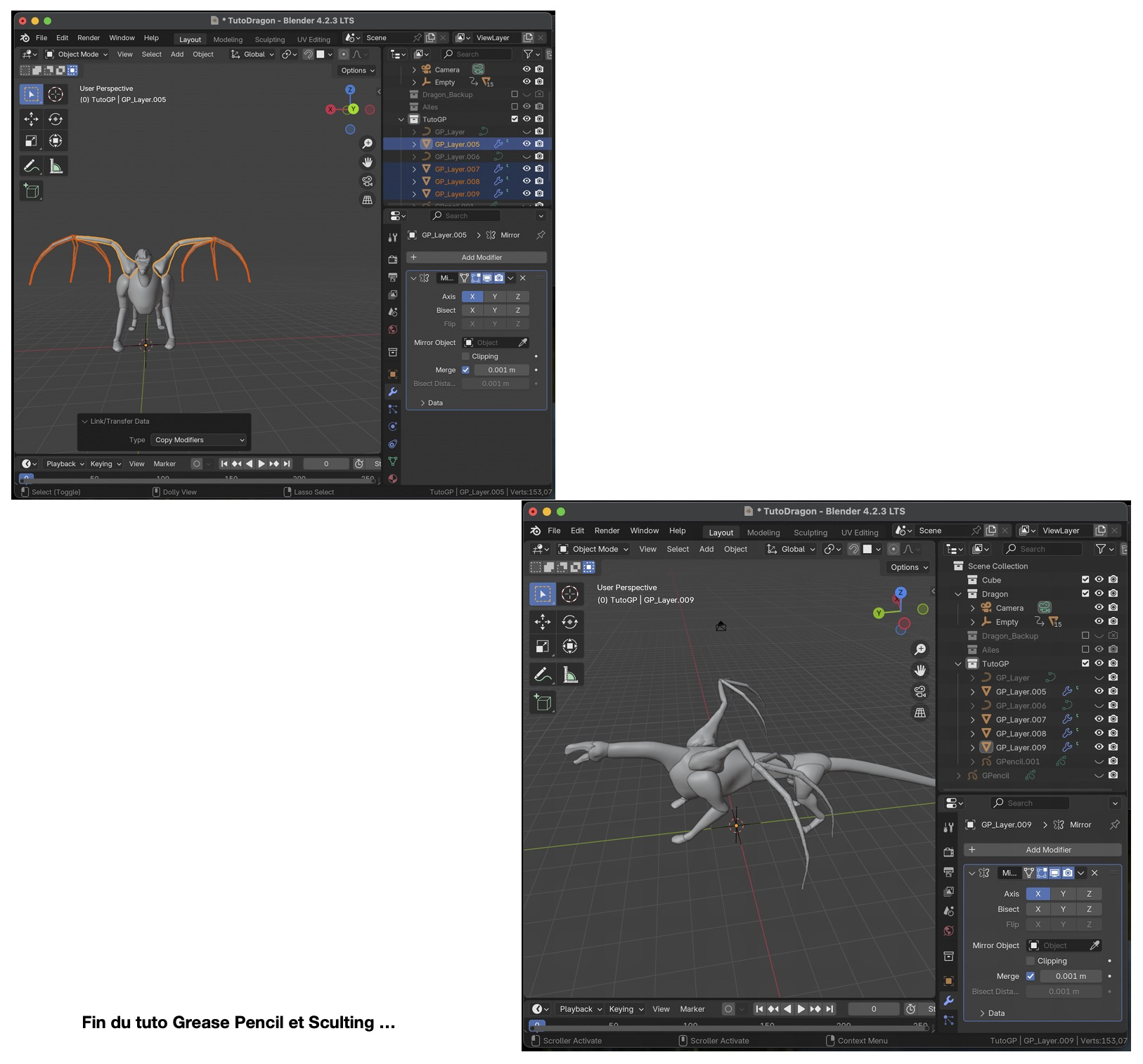Viewport: 1143px width, 1064px height.
Task: Activate Add Cube tool in lower window toolbar
Action: pyautogui.click(x=542, y=702)
